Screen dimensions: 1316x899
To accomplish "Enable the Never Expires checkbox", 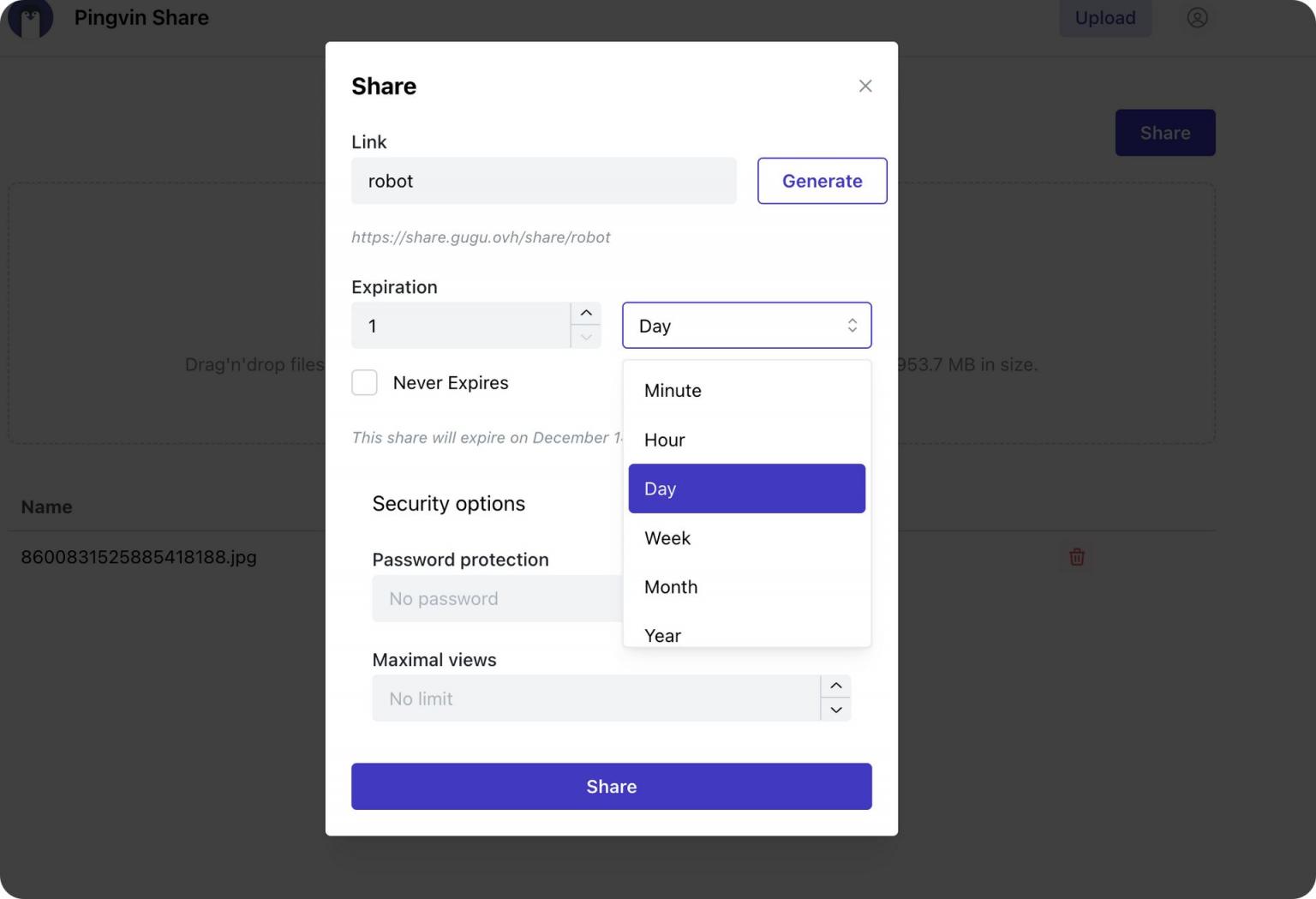I will coord(364,382).
